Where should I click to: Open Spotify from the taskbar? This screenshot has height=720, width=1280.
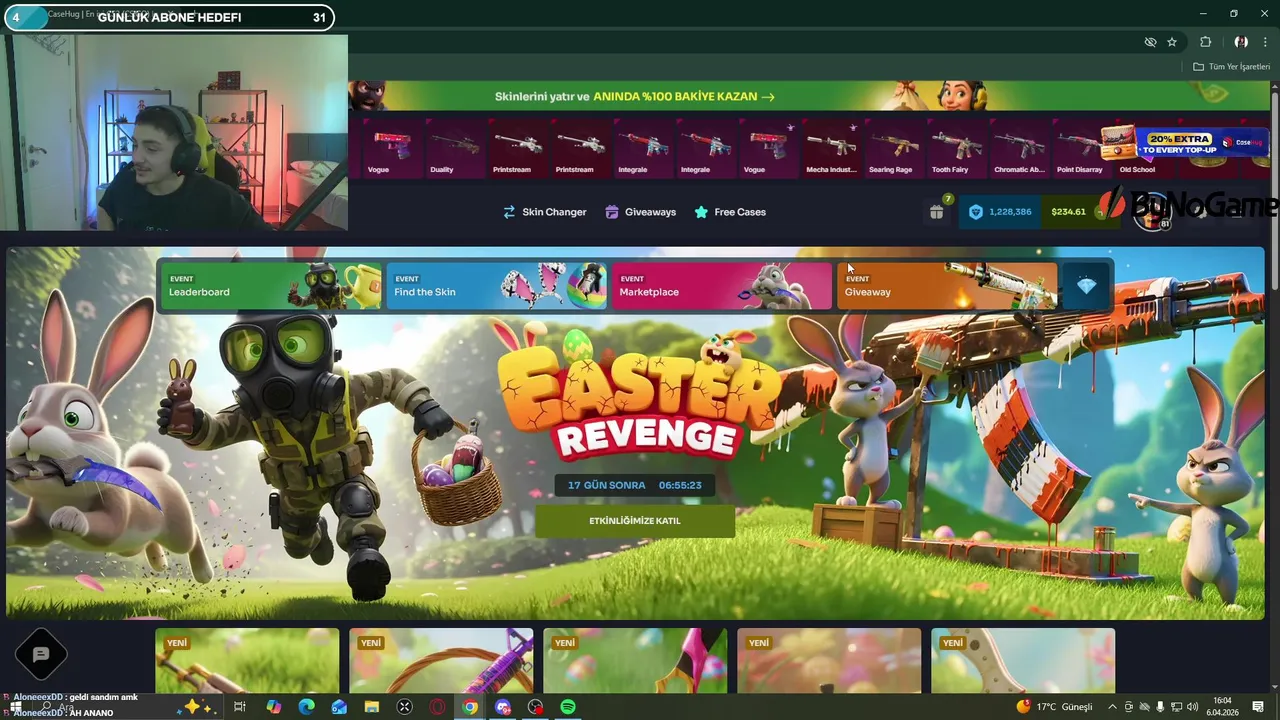(x=568, y=707)
